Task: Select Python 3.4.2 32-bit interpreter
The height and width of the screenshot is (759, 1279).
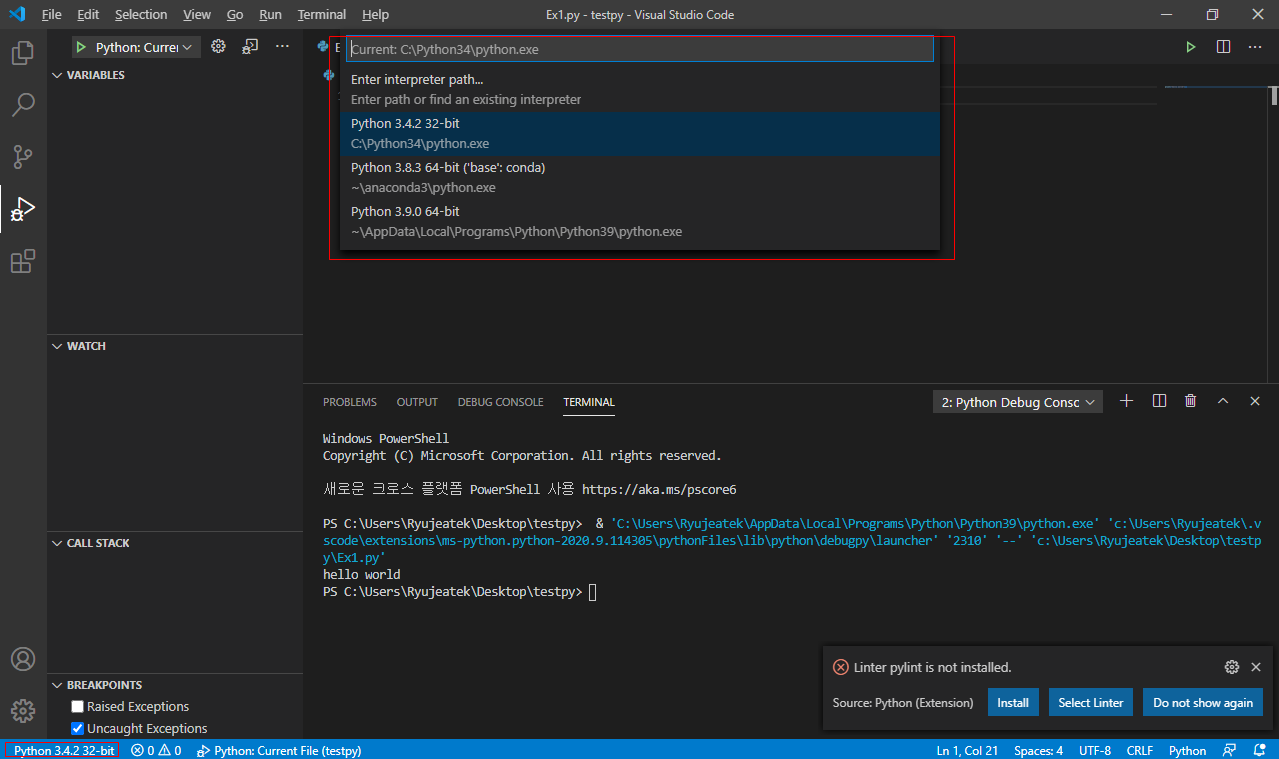Action: click(x=640, y=133)
